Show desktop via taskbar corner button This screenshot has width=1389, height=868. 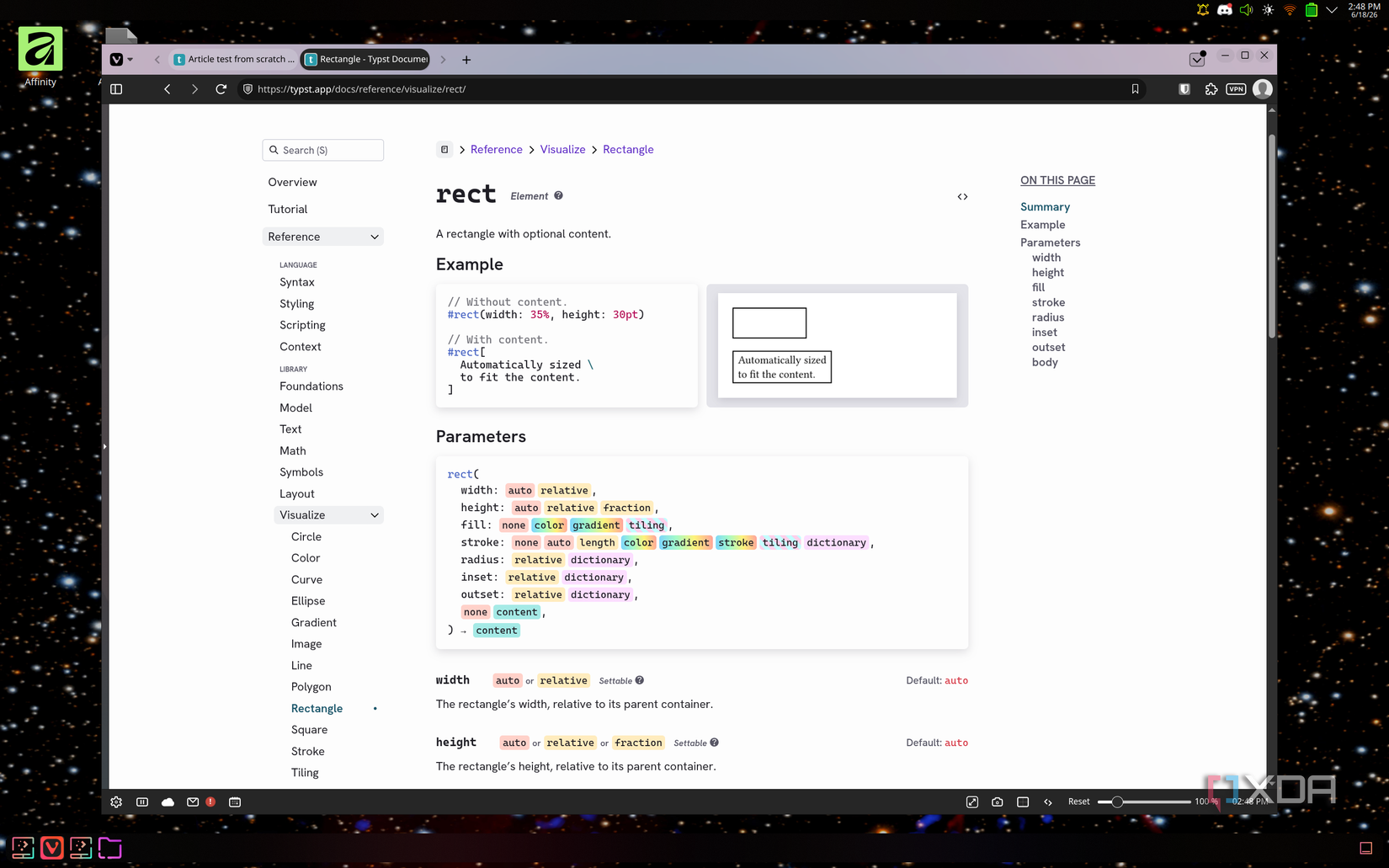click(1366, 848)
